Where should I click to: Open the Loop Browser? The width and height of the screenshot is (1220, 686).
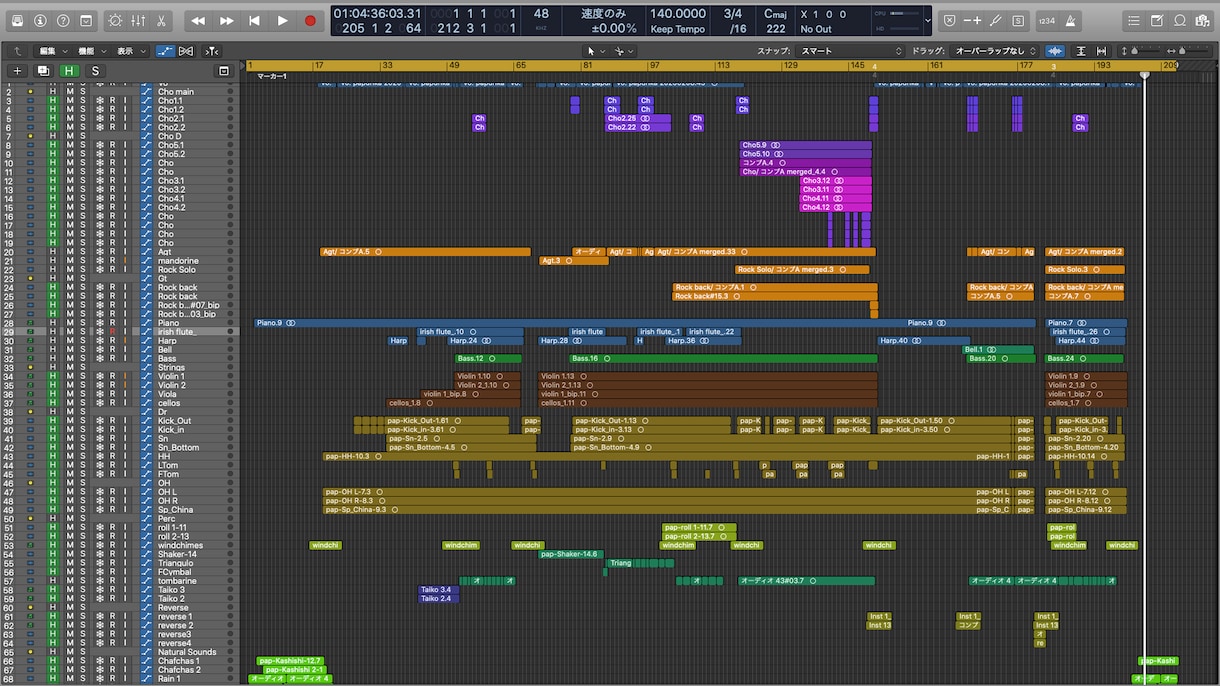coord(1180,20)
